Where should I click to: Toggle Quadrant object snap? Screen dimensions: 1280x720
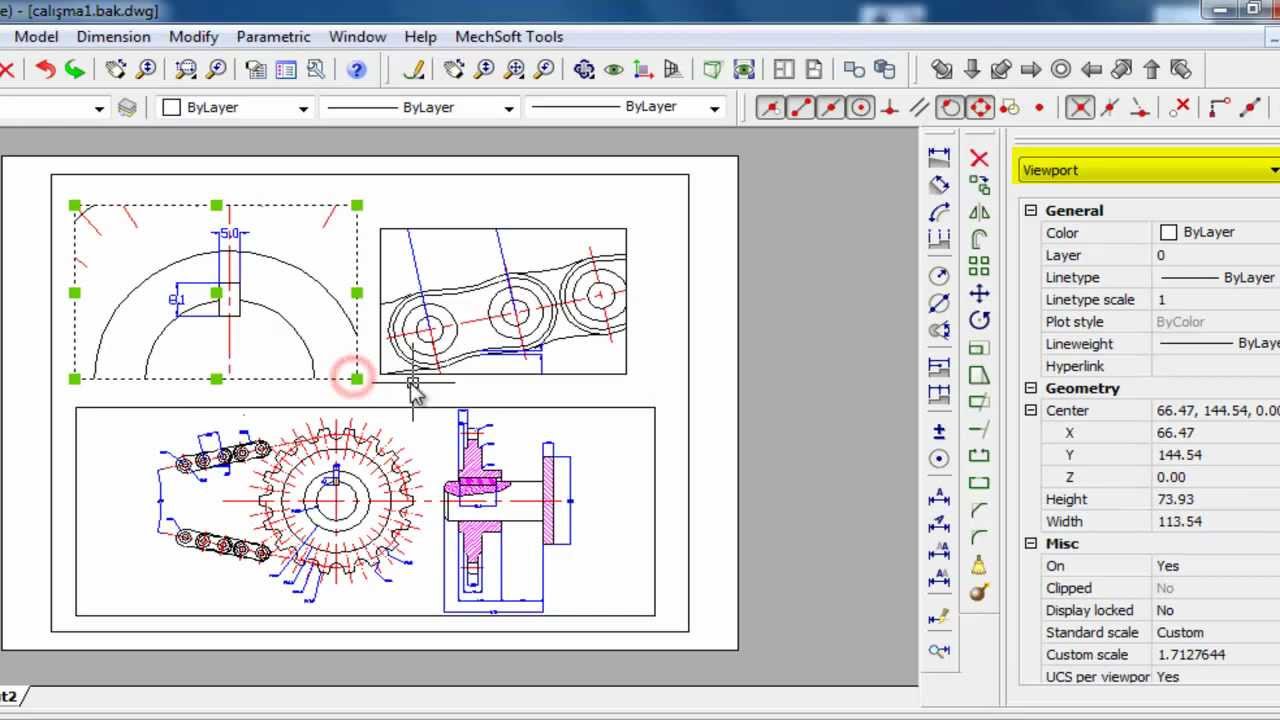pos(980,107)
